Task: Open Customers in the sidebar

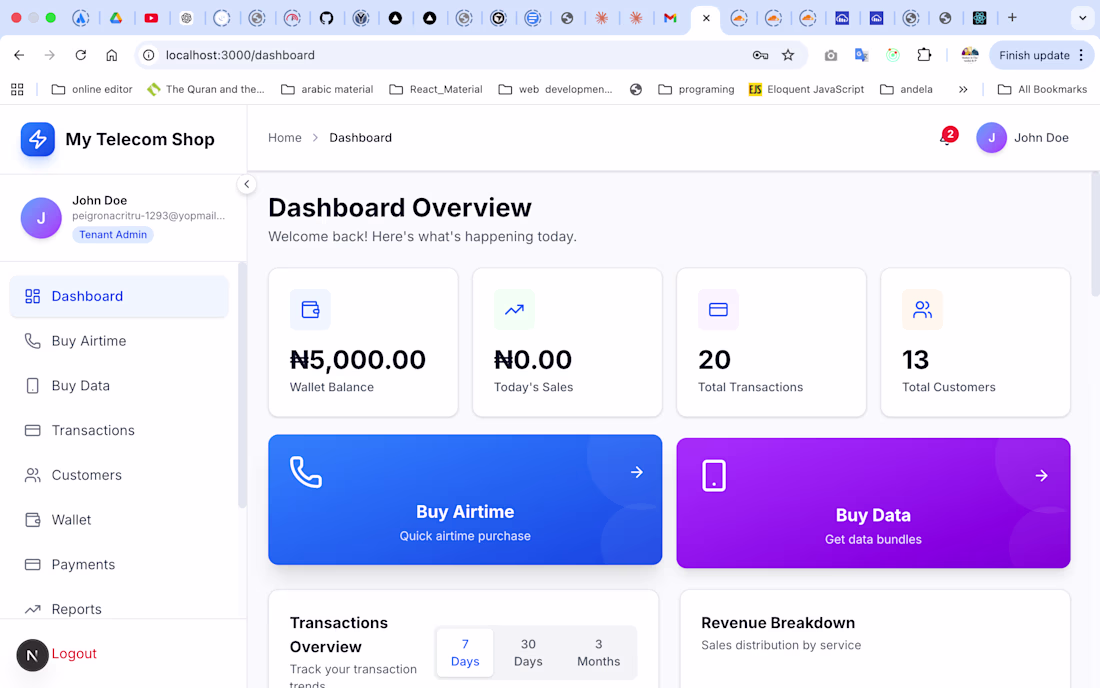Action: tap(119, 475)
